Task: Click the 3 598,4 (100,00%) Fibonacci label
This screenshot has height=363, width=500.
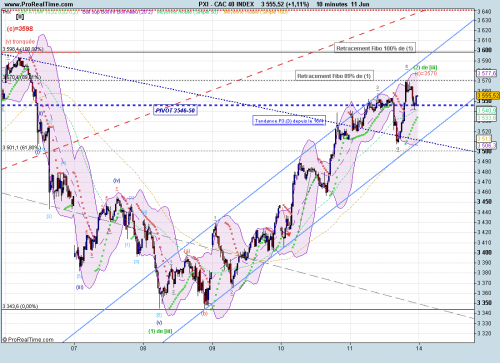Action: (23, 49)
